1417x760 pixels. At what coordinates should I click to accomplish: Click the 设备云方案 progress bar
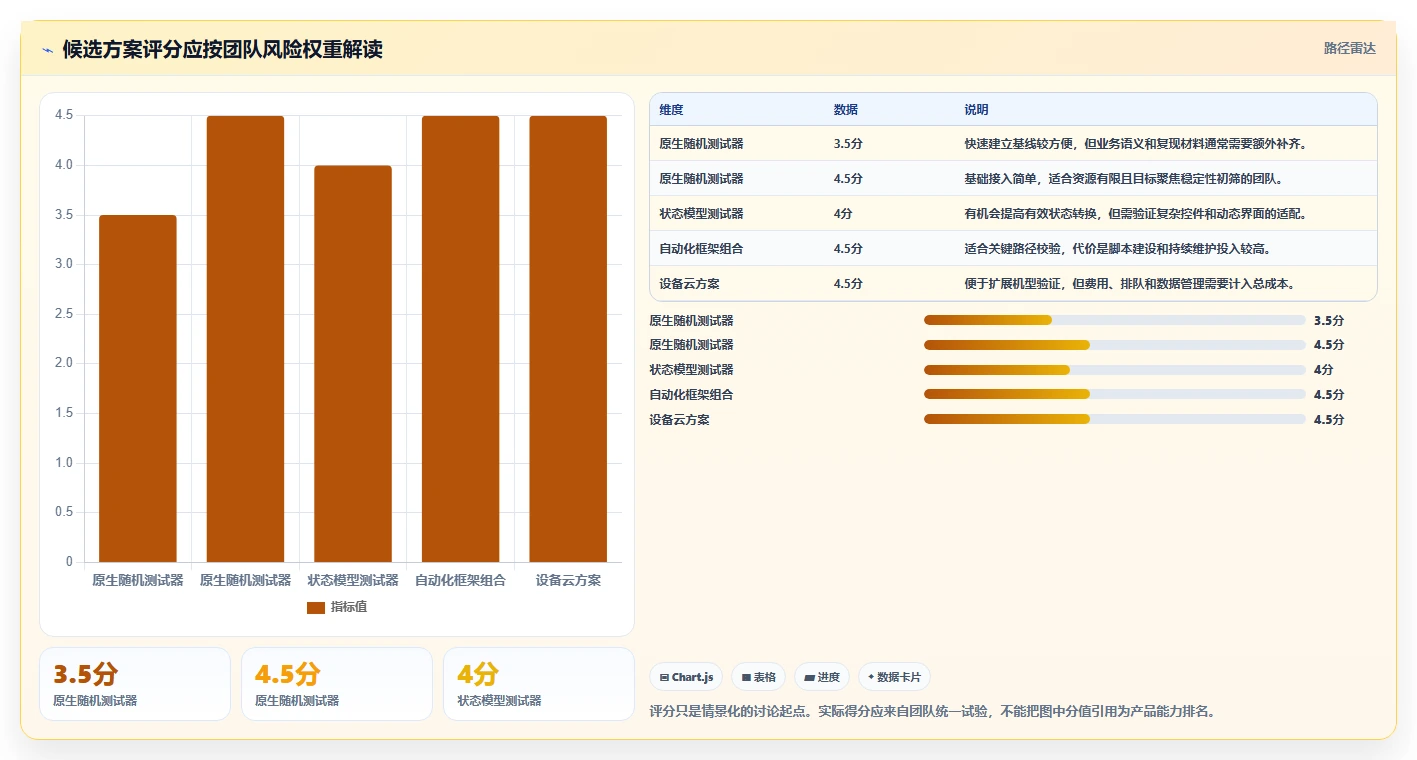coord(1115,419)
